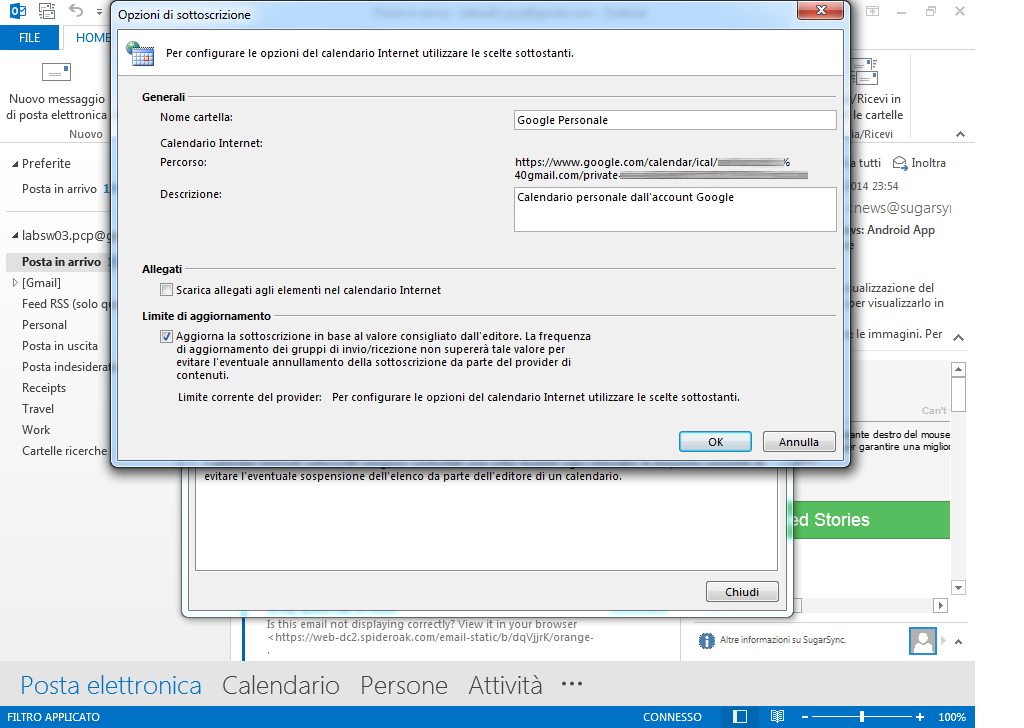1024x728 pixels.
Task: Click Invia/Ricevi in tutte le cartelle icon
Action: tap(864, 73)
